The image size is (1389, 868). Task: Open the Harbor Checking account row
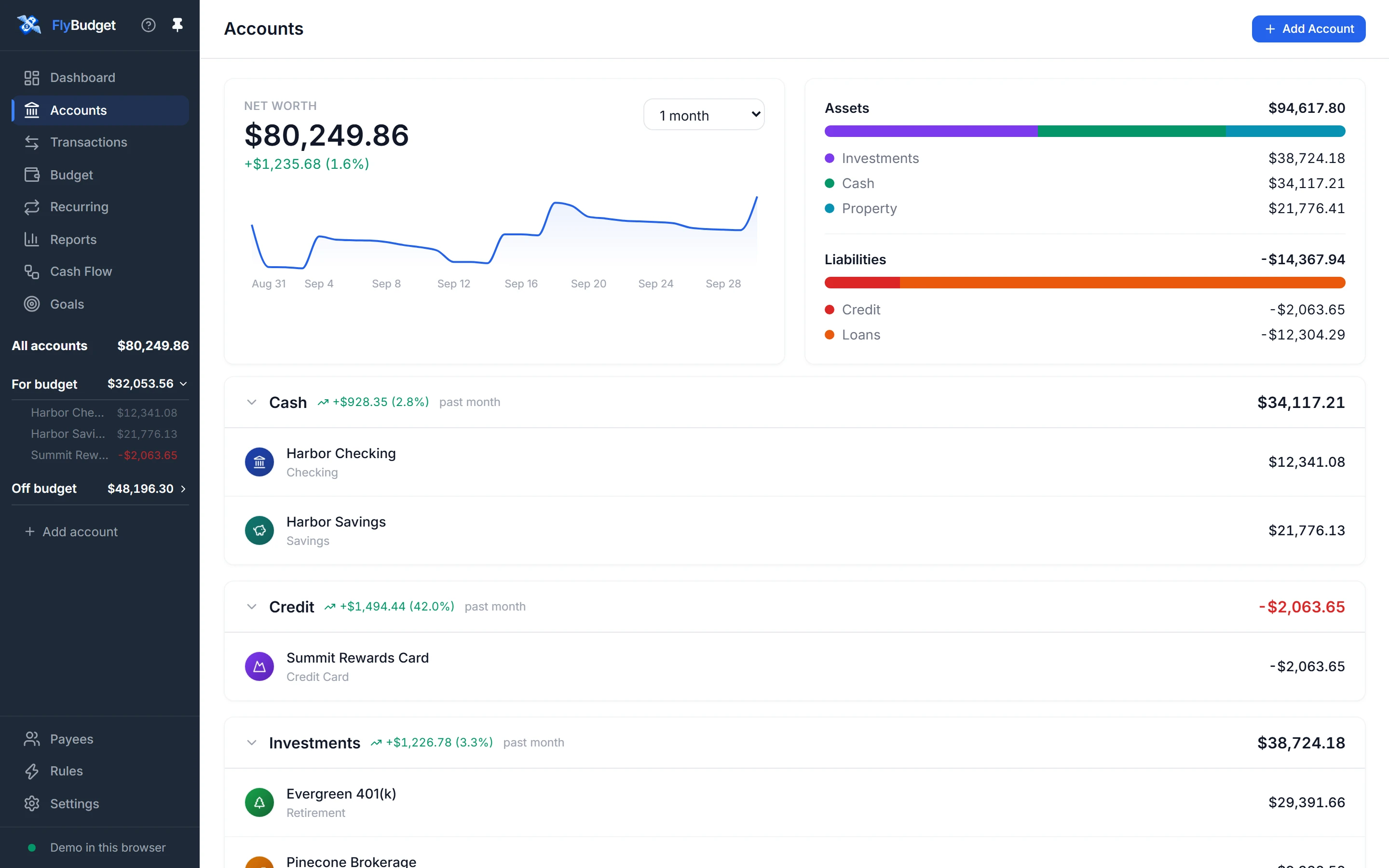click(794, 462)
